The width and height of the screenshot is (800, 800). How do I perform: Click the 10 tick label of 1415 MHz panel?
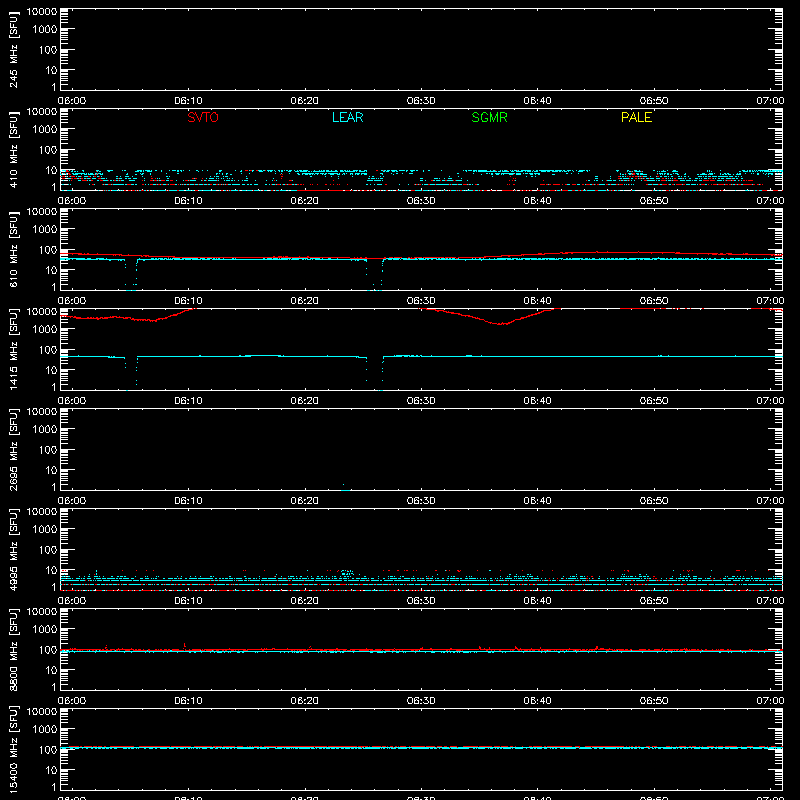click(51, 370)
